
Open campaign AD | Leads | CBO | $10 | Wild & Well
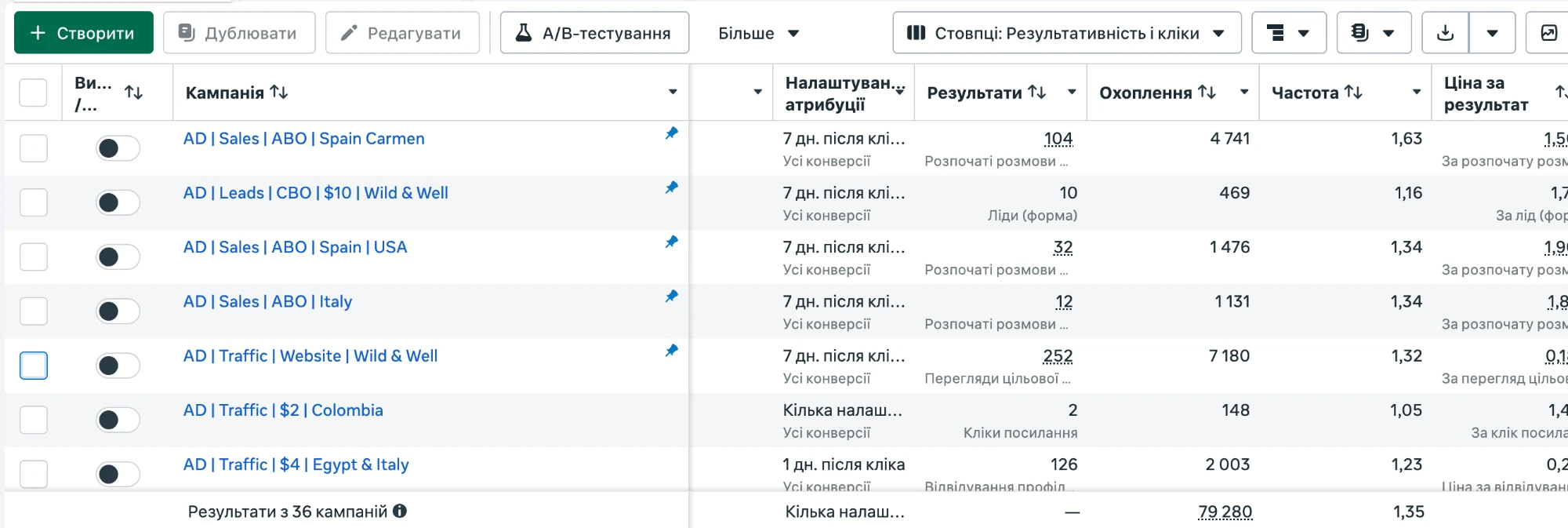click(315, 193)
